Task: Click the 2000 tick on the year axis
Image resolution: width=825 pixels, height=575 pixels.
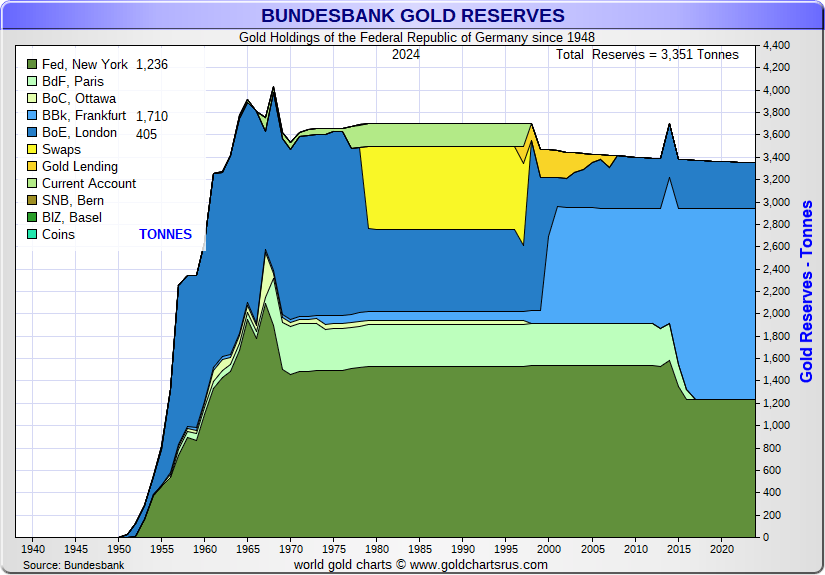Action: pos(549,549)
